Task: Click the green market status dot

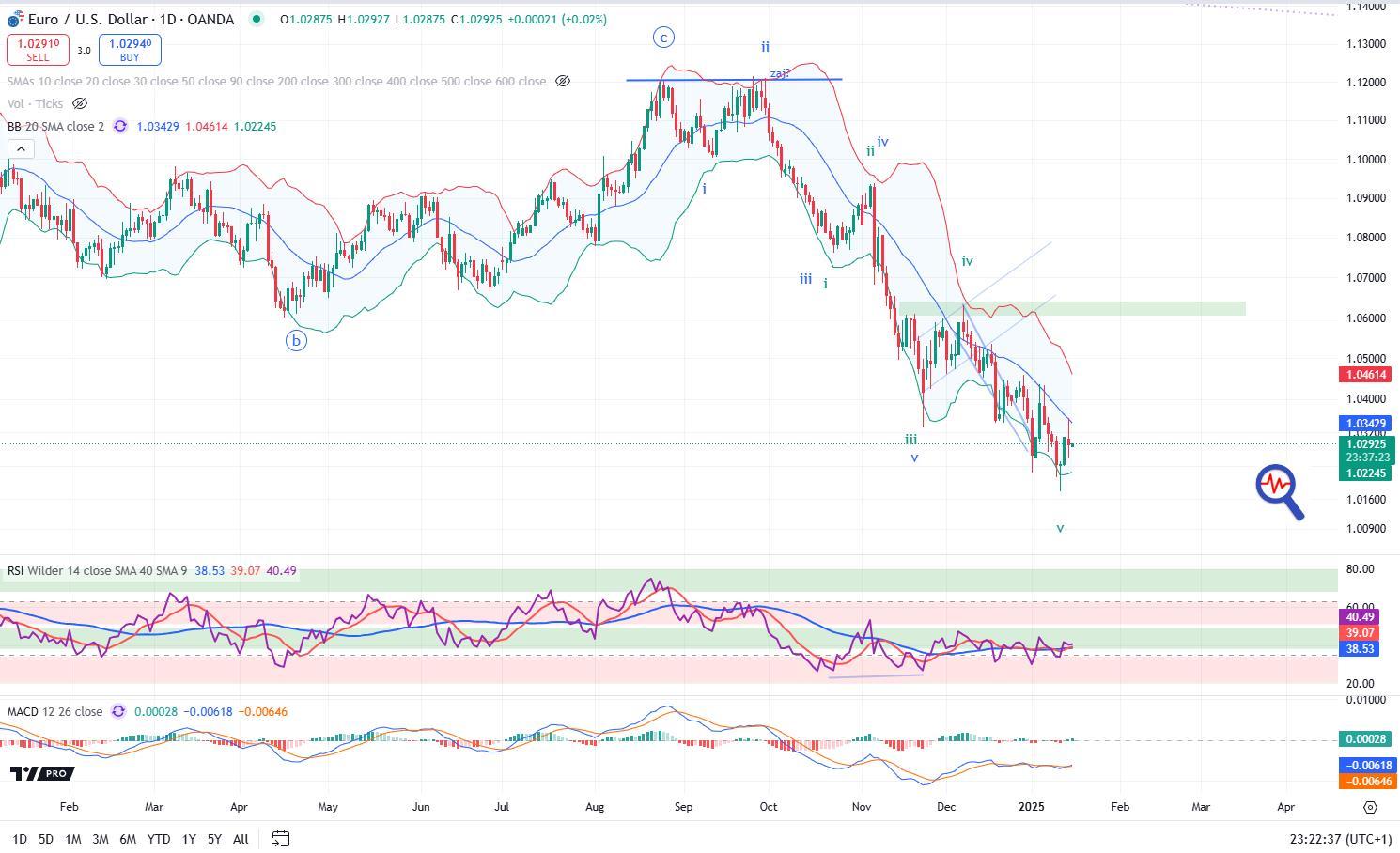Action: coord(256,19)
